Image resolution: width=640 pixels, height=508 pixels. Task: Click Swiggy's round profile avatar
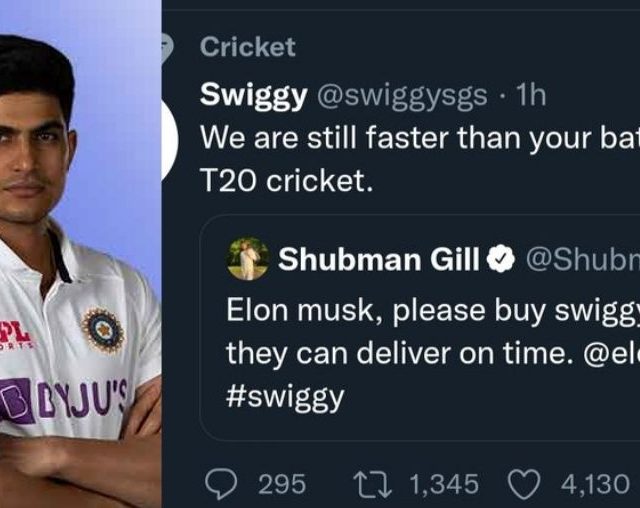click(168, 140)
